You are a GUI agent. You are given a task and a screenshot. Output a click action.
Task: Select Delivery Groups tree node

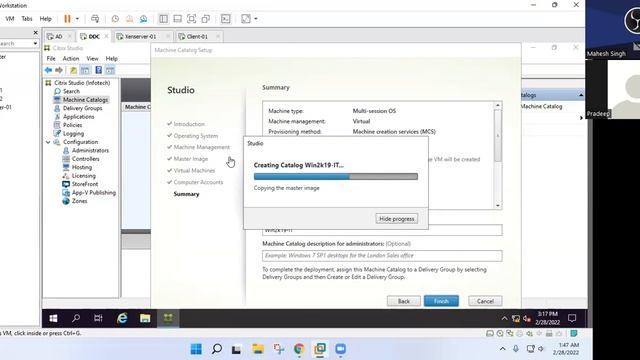(82, 108)
